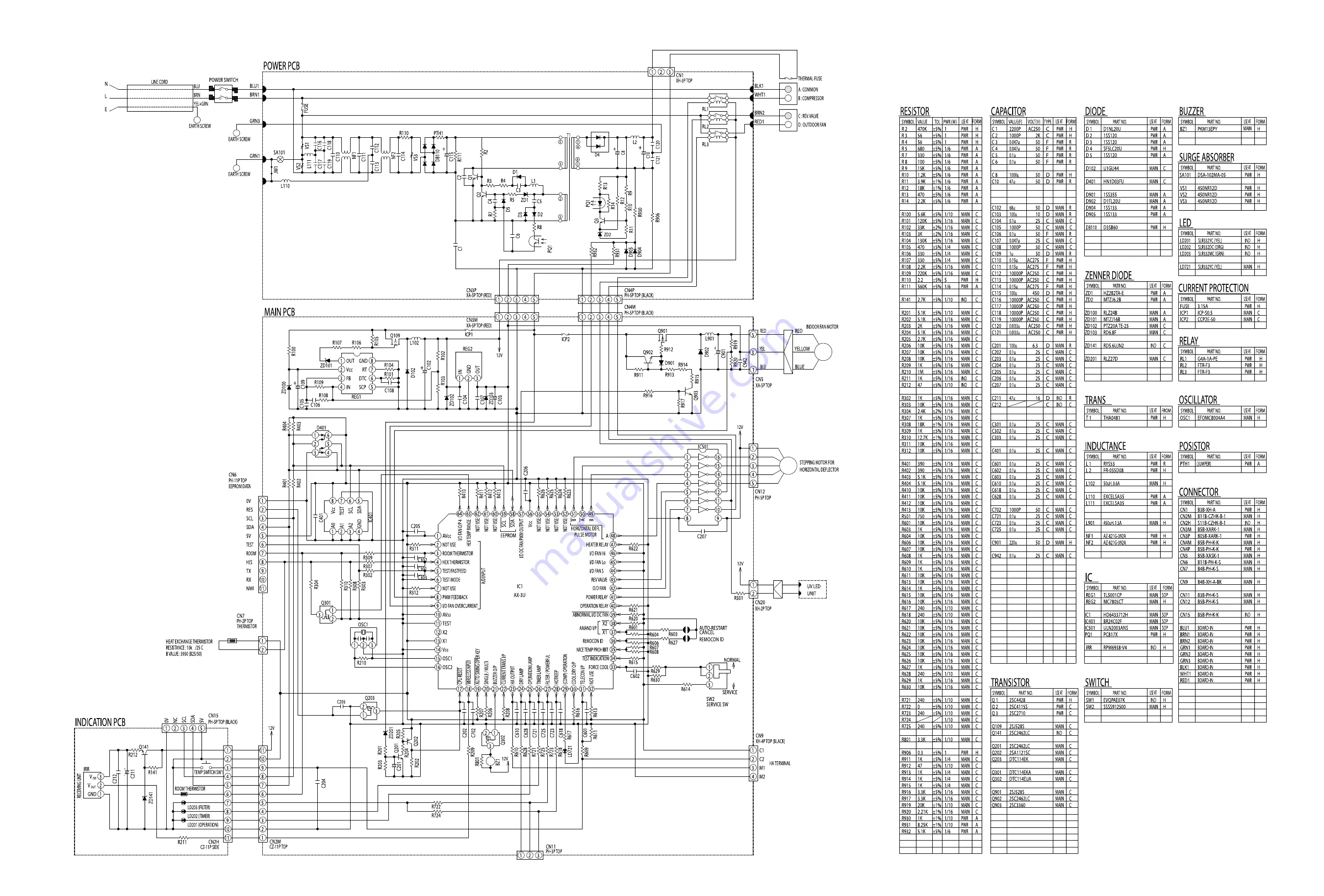Screen dimensions: 1324x896
Task: Click the LD201 (OPERATION) label
Action: tap(203, 825)
